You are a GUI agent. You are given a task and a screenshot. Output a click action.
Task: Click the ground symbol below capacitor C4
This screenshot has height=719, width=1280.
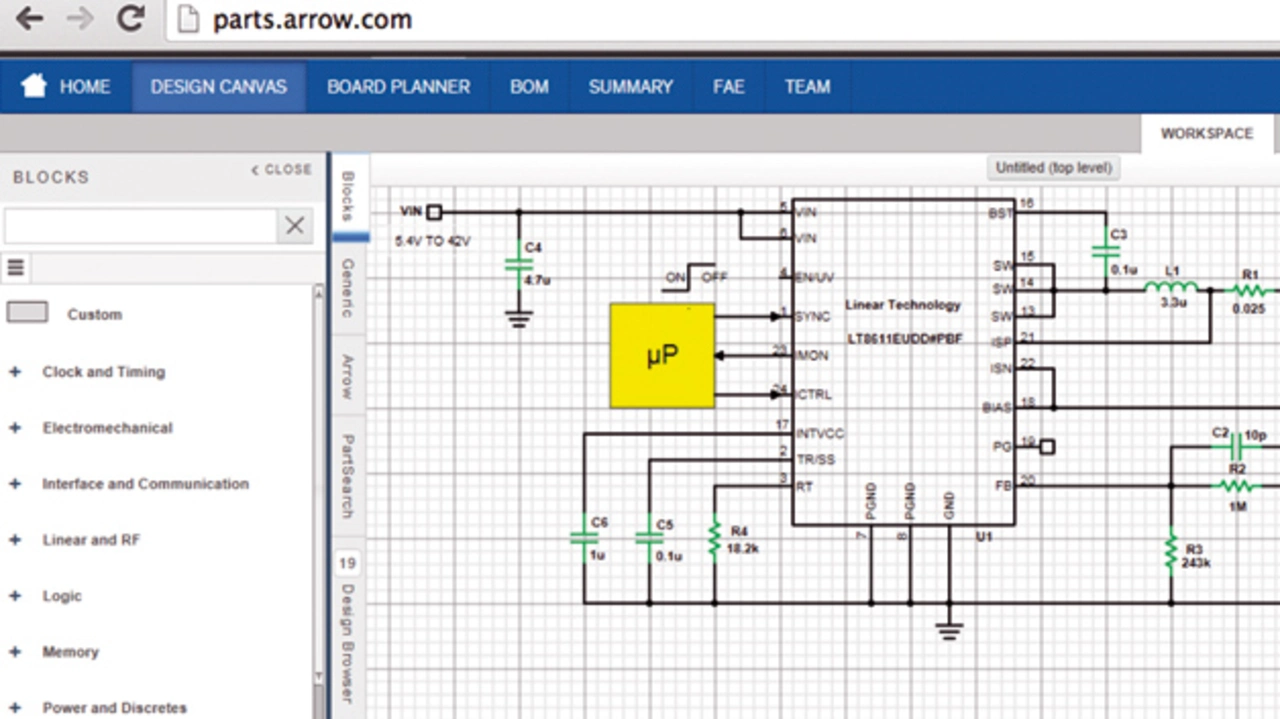pyautogui.click(x=518, y=320)
